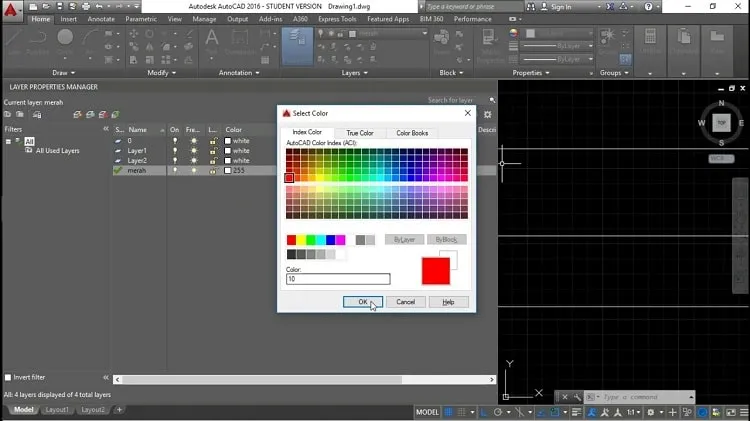This screenshot has width=750, height=421.
Task: Collapse the All filters tree node
Action: (x=8, y=141)
